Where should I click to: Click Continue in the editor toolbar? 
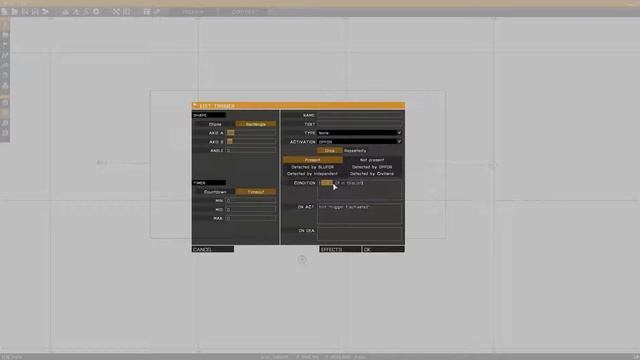pyautogui.click(x=243, y=12)
